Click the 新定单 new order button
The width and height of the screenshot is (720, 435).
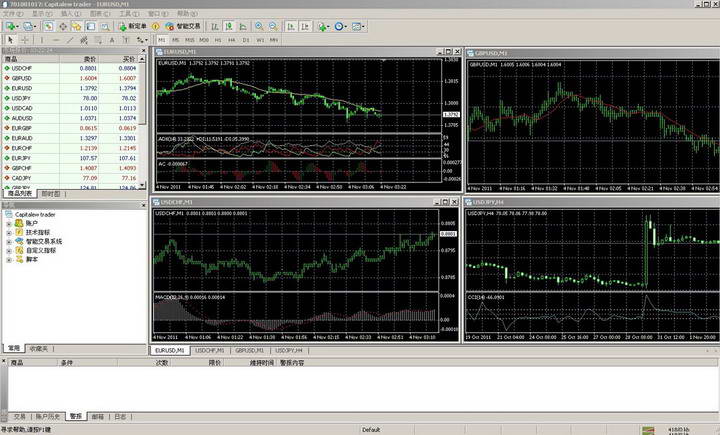pos(132,27)
